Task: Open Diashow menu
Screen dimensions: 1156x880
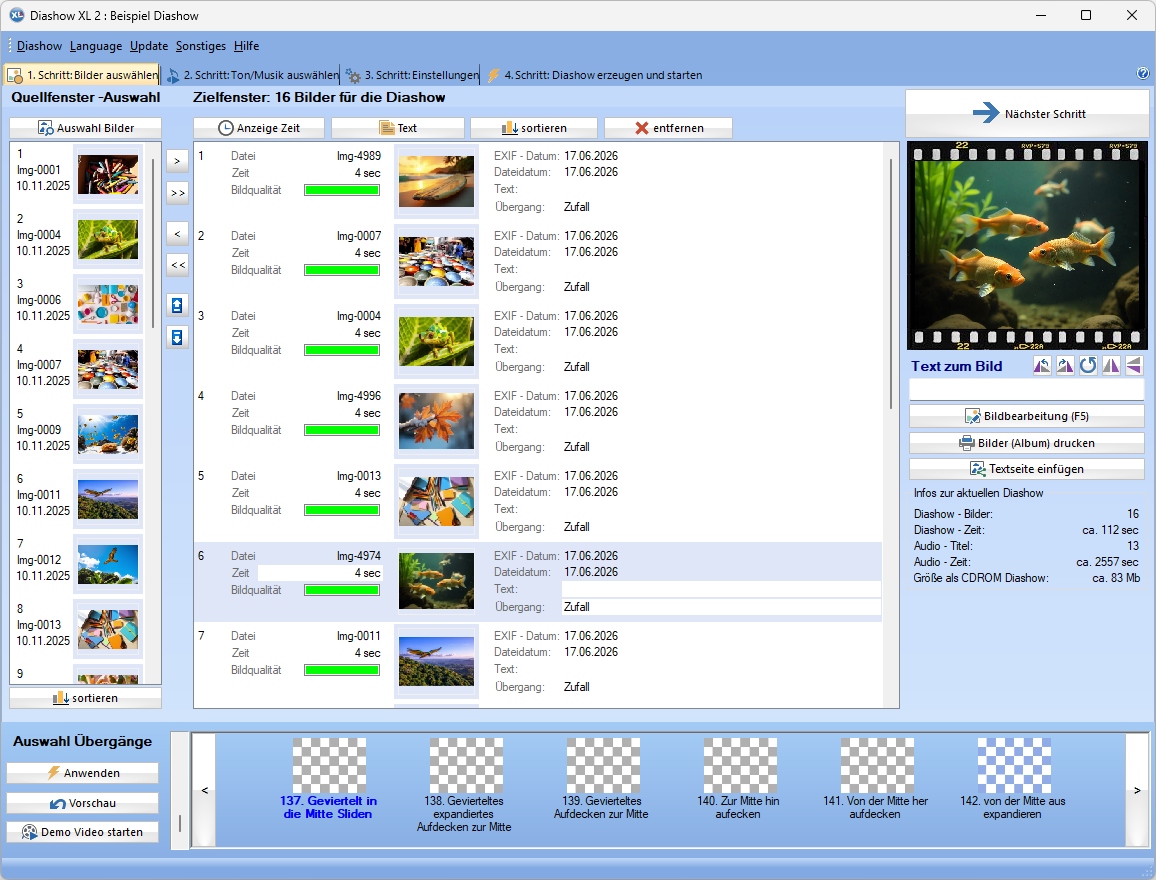Action: pyautogui.click(x=39, y=46)
